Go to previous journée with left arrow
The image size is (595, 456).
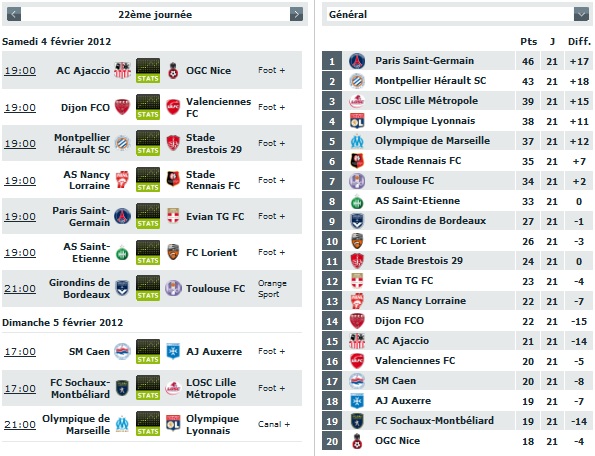[14, 14]
